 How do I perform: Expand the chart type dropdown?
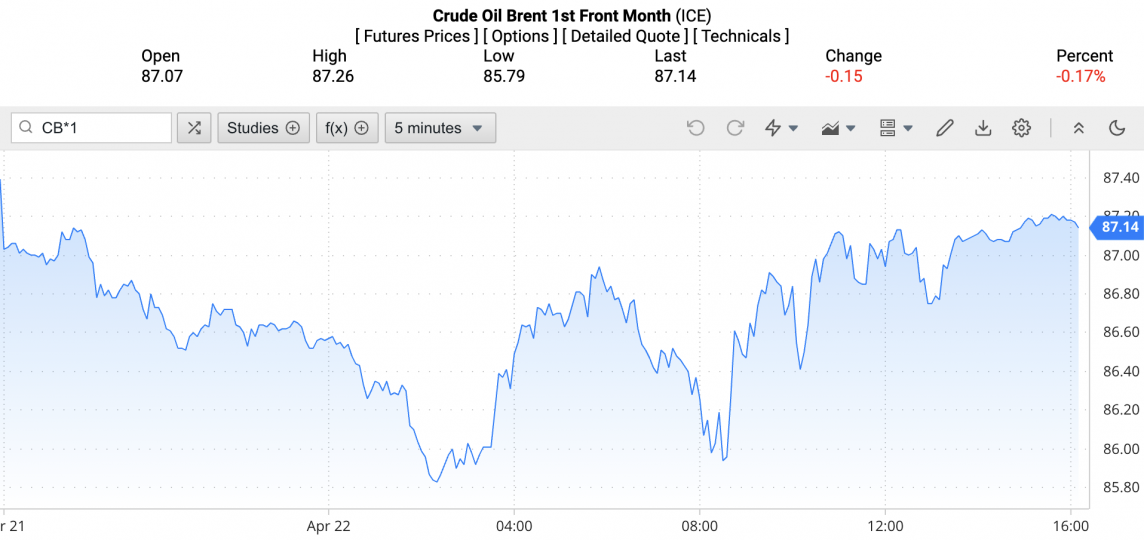(838, 128)
